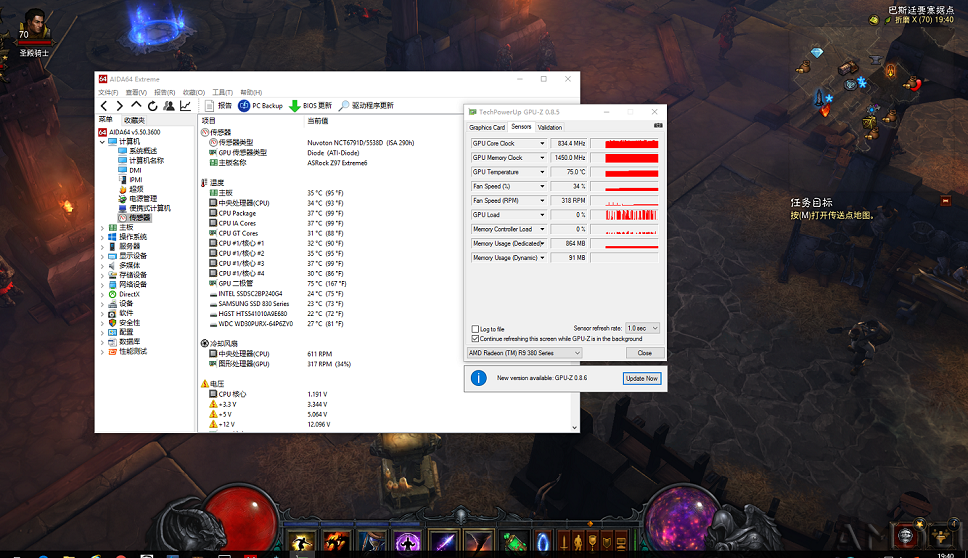The height and width of the screenshot is (558, 968).
Task: Enable Log to file in GPU-Z
Action: pos(475,329)
